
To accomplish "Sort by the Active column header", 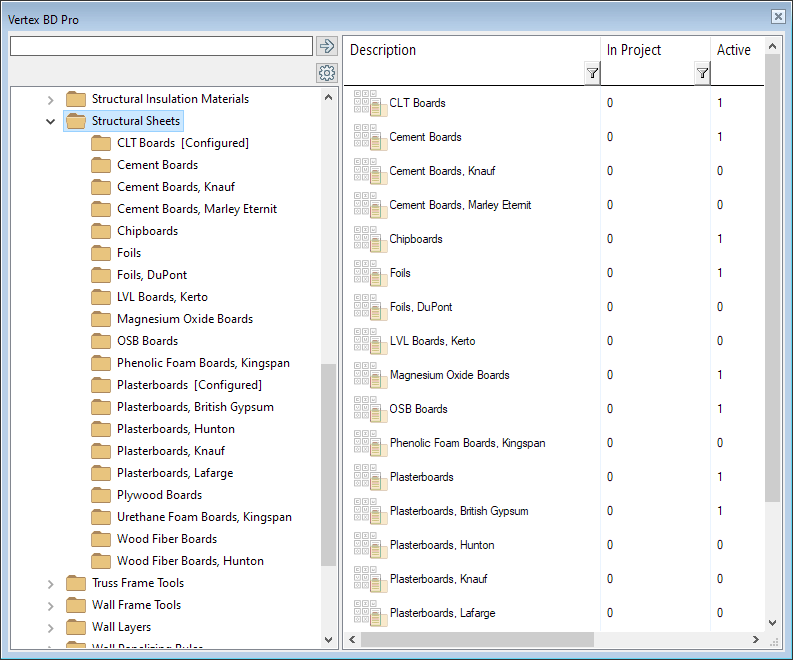I will pyautogui.click(x=733, y=50).
